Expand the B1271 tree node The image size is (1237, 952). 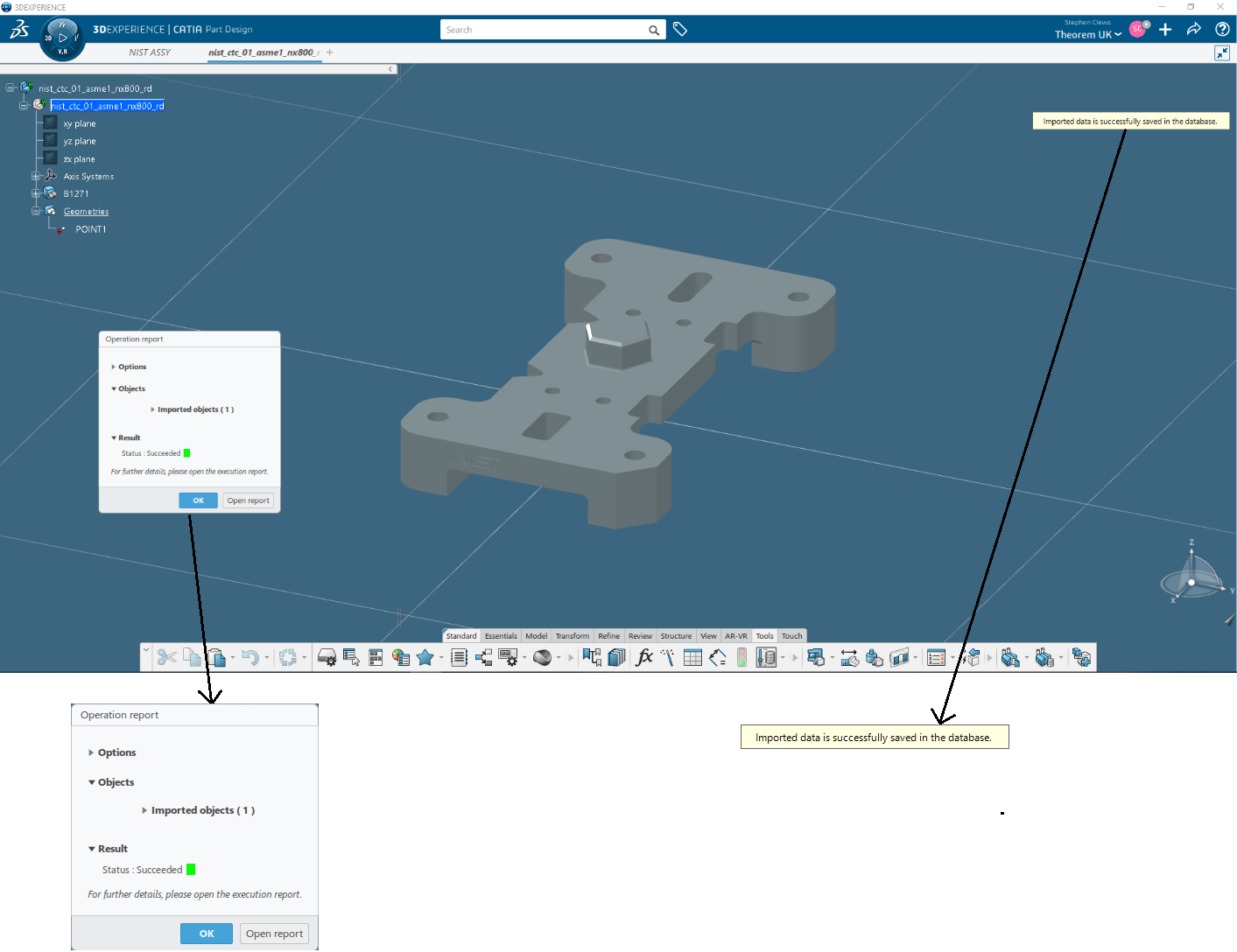36,193
